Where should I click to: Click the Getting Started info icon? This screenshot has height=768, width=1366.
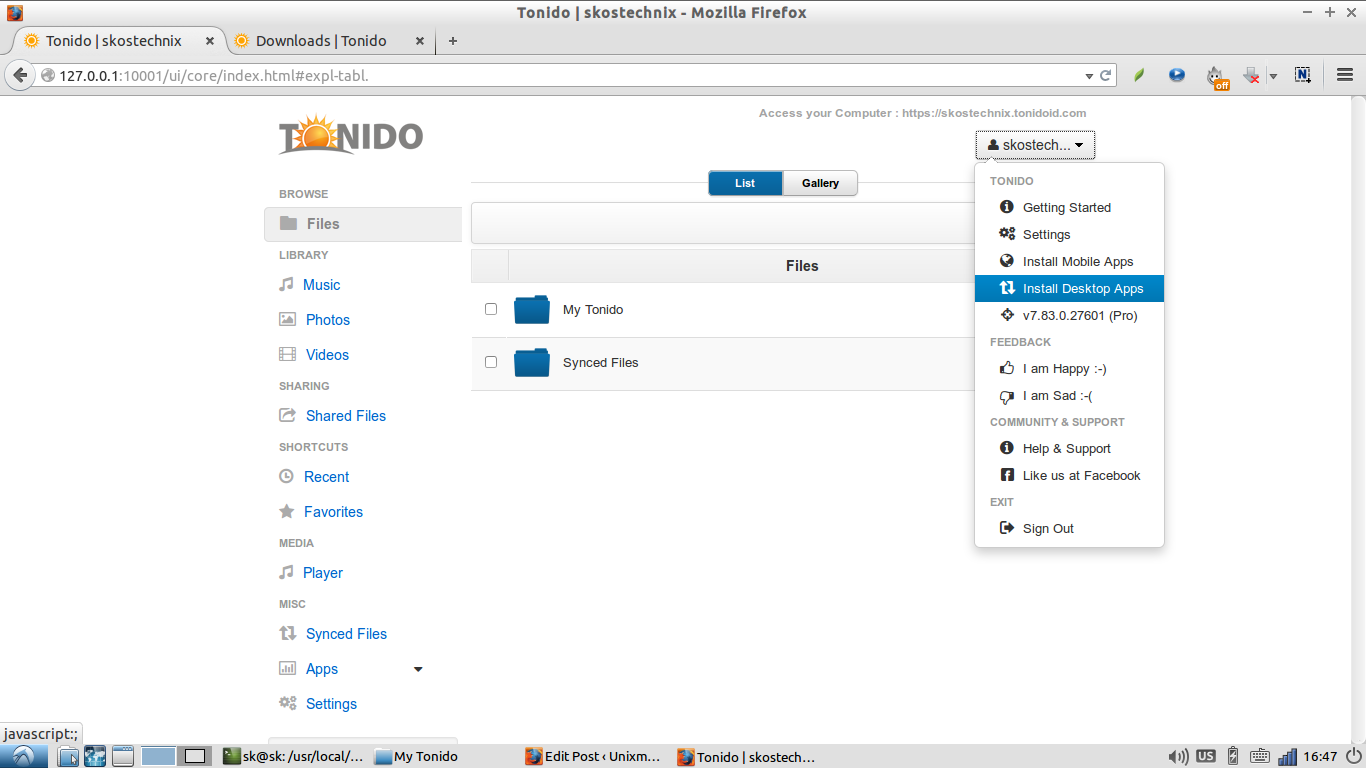(1007, 207)
